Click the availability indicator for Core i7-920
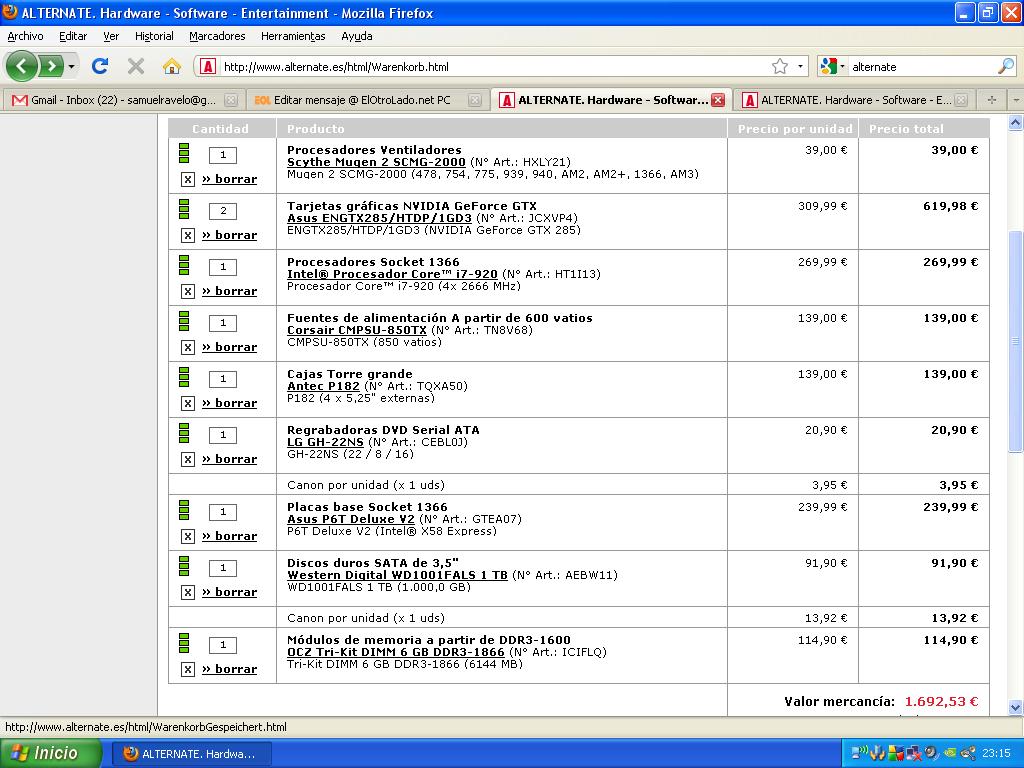The height and width of the screenshot is (768, 1024). coord(184,265)
